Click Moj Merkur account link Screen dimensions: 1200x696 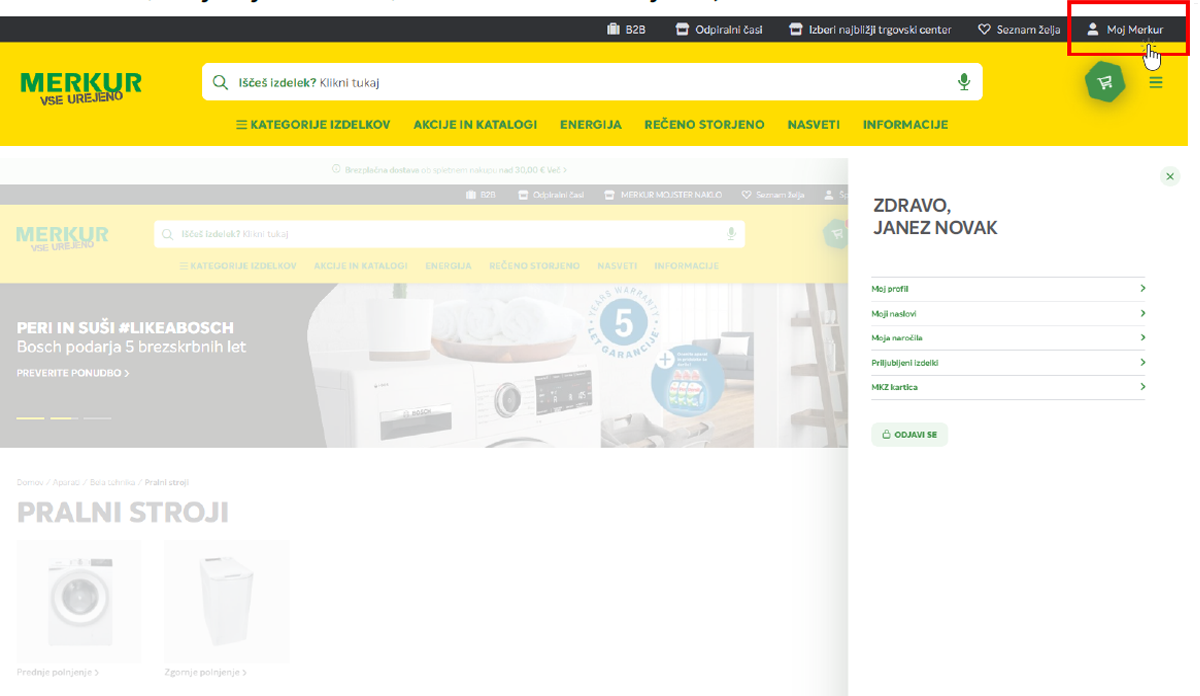coord(1126,30)
